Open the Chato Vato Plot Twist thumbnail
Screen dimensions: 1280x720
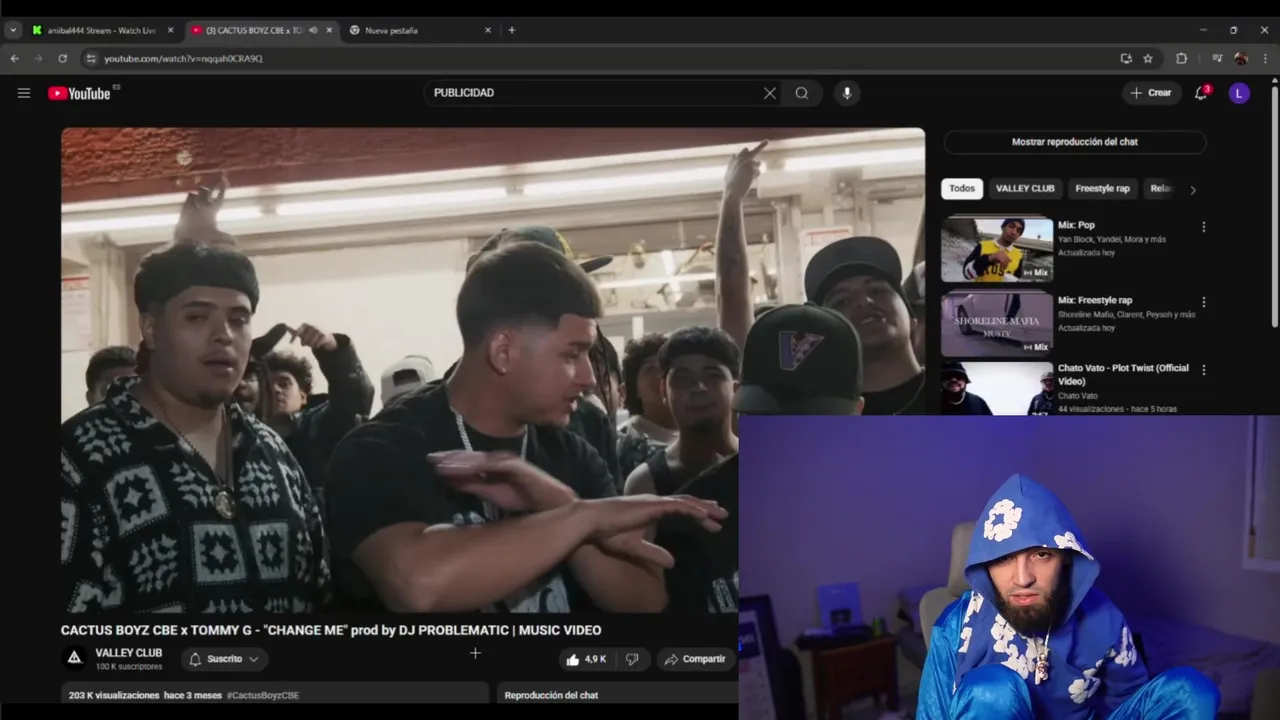tap(997, 389)
